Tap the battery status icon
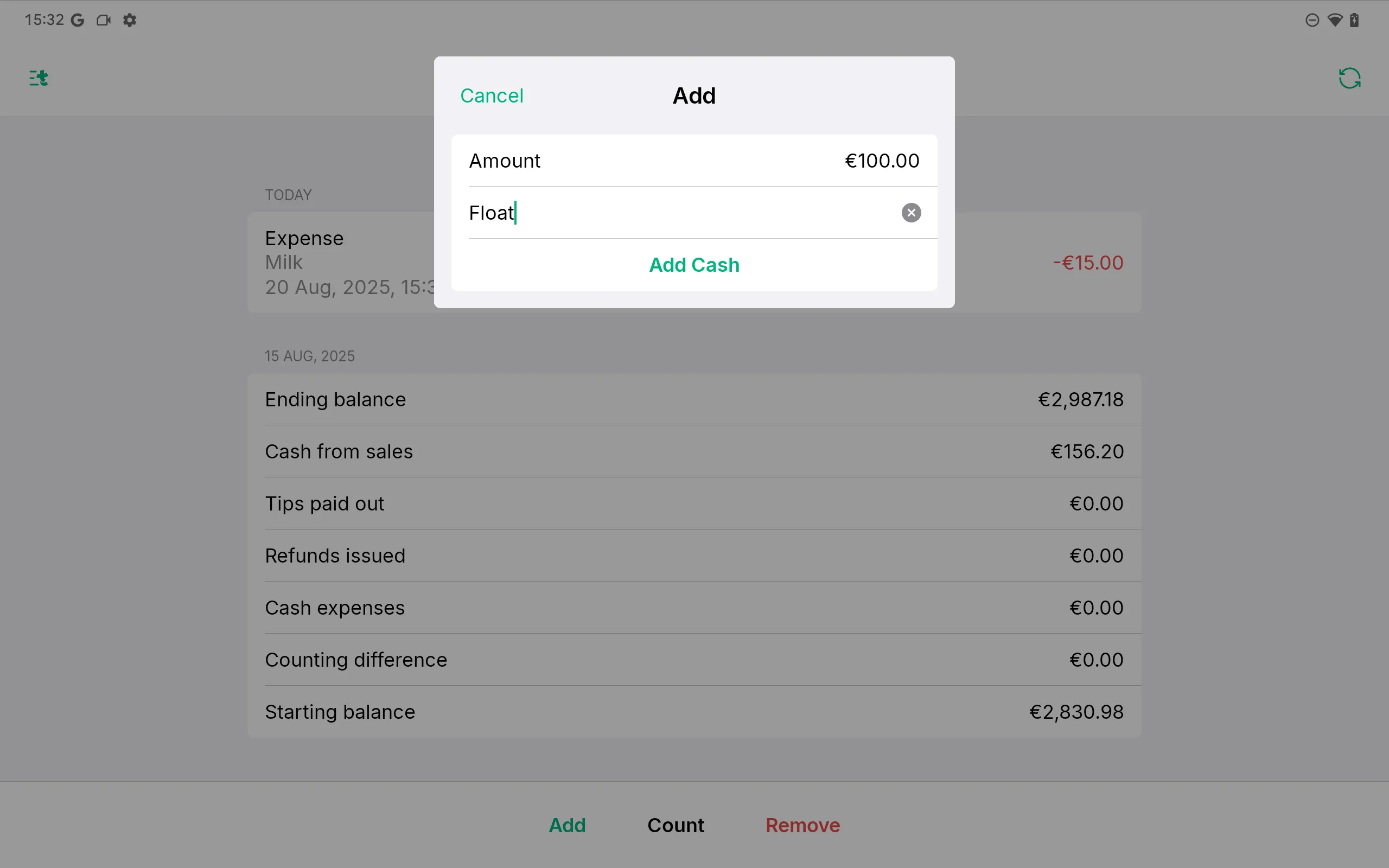Image resolution: width=1389 pixels, height=868 pixels. [x=1355, y=20]
